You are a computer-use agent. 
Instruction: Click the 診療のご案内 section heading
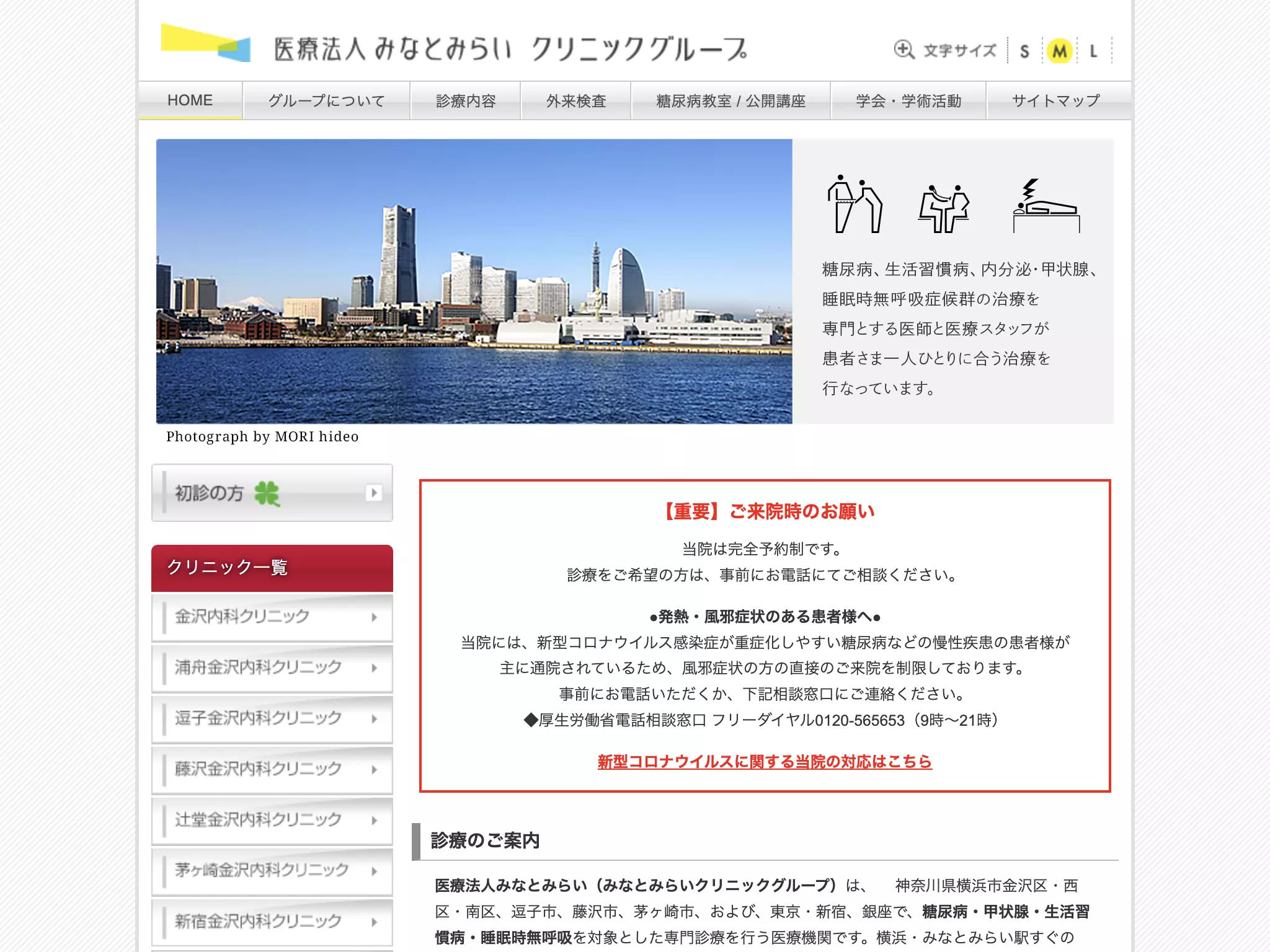point(485,840)
